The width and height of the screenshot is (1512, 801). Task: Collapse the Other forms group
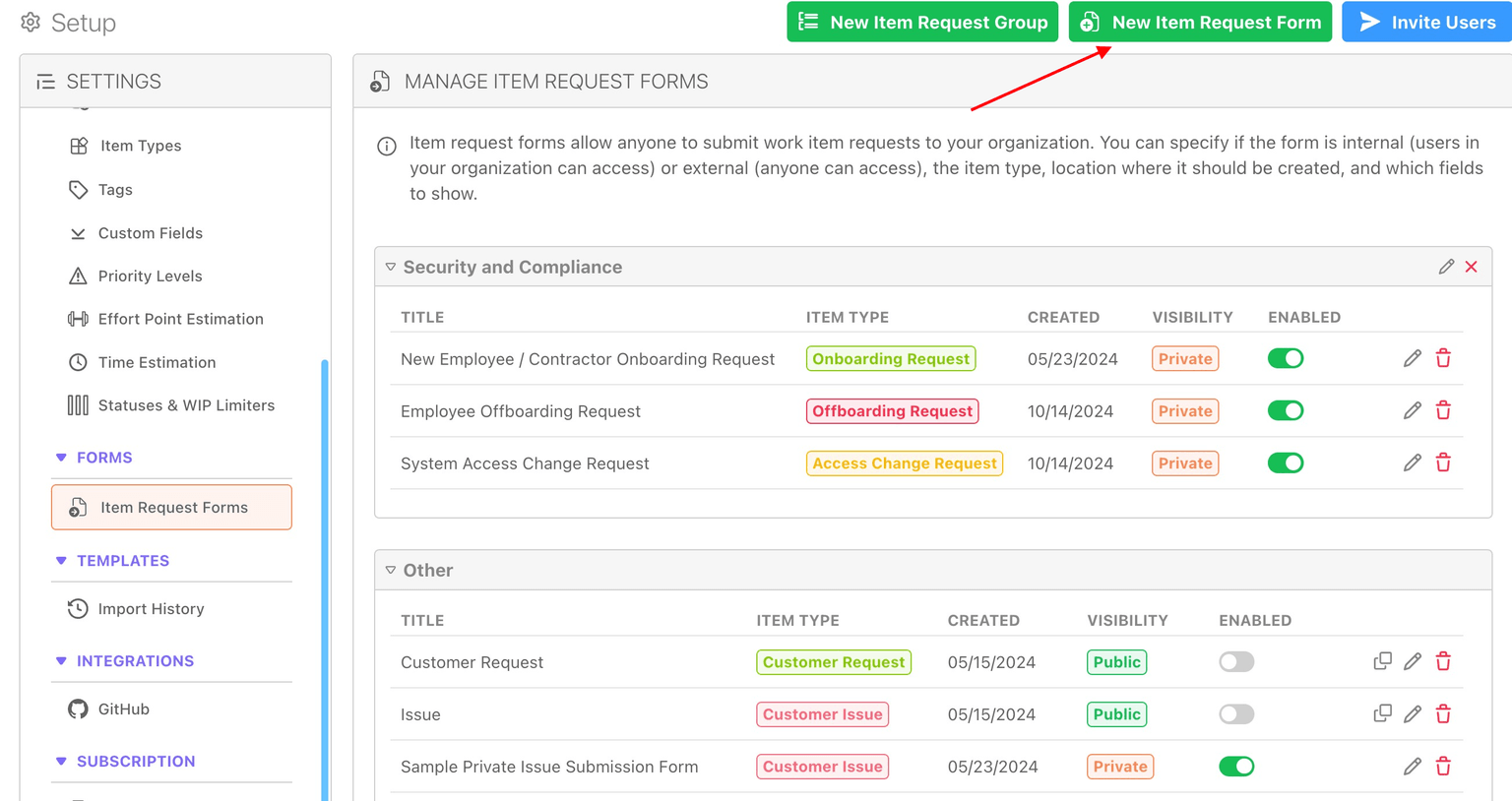point(391,570)
